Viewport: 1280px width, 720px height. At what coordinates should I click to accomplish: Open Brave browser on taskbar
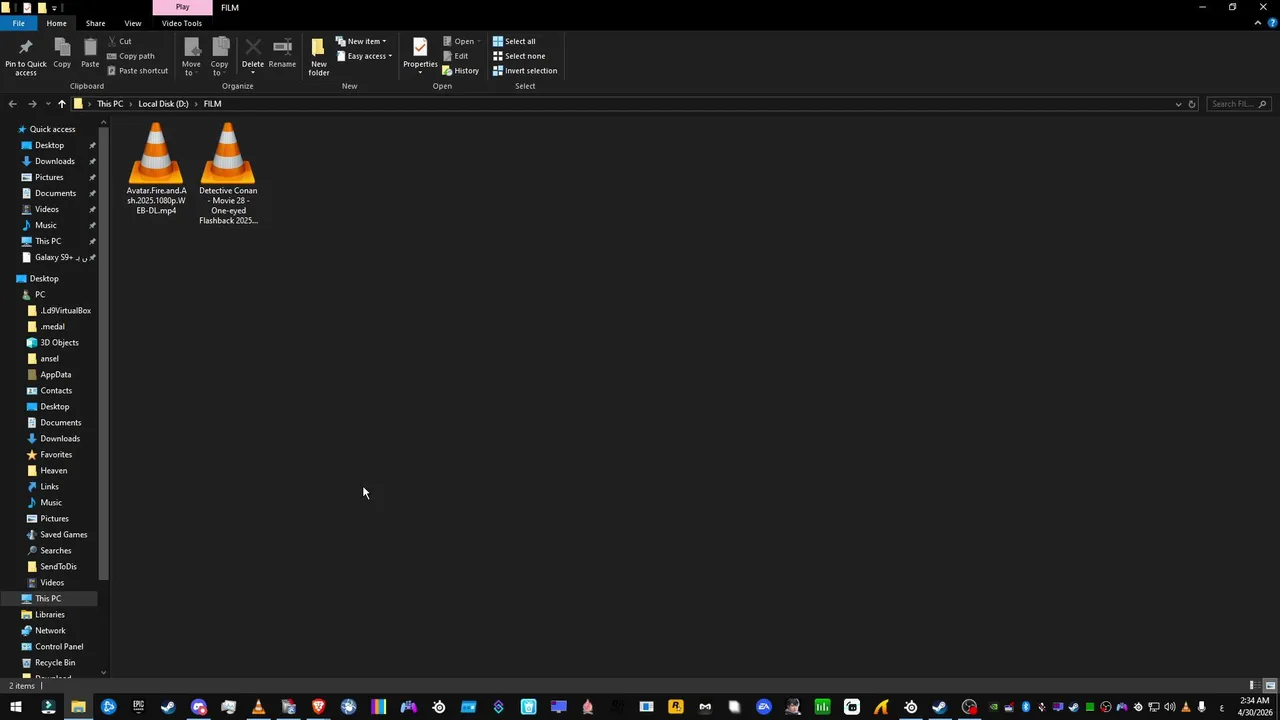pyautogui.click(x=318, y=707)
